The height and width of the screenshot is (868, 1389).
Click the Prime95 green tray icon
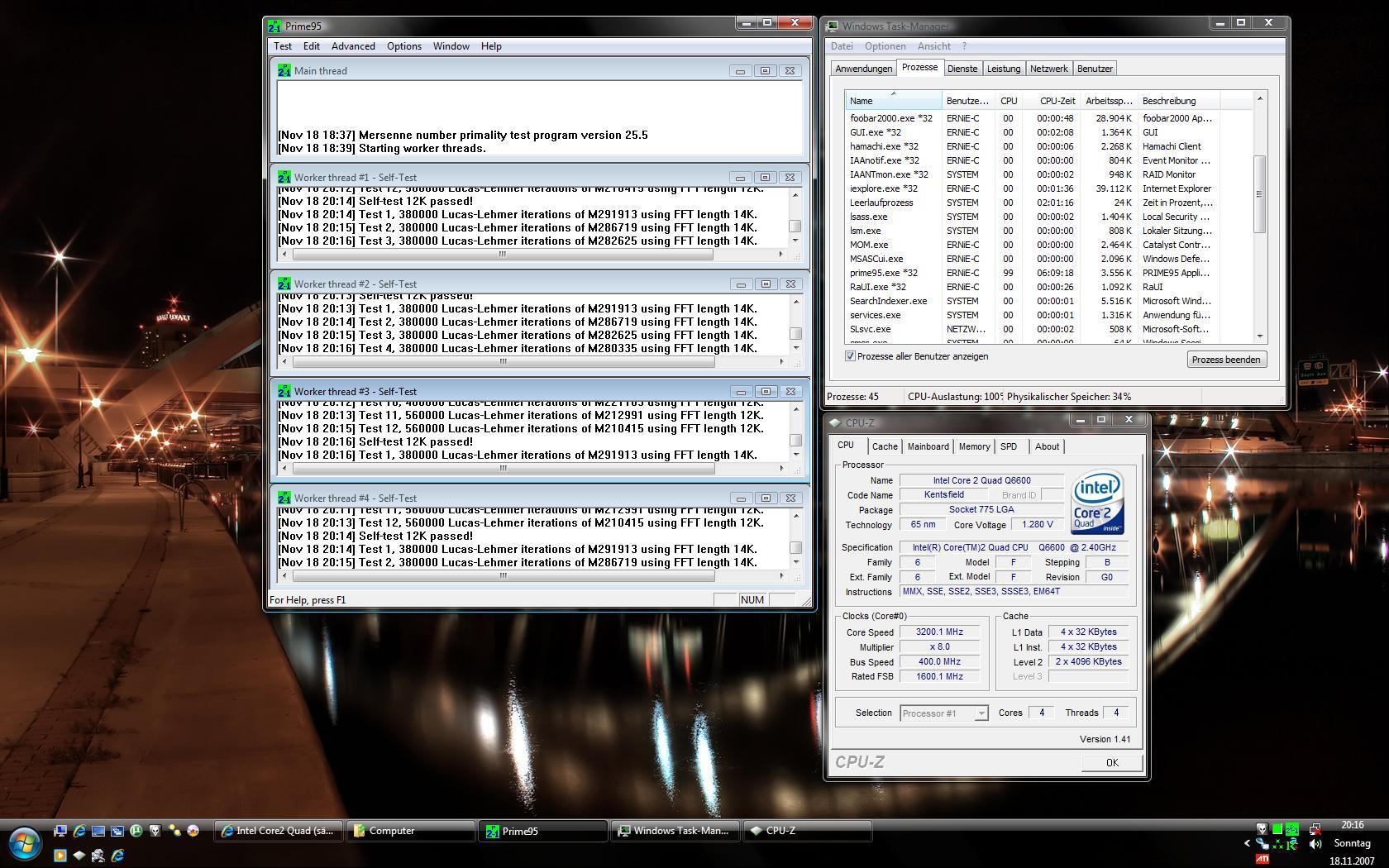coord(1292,829)
